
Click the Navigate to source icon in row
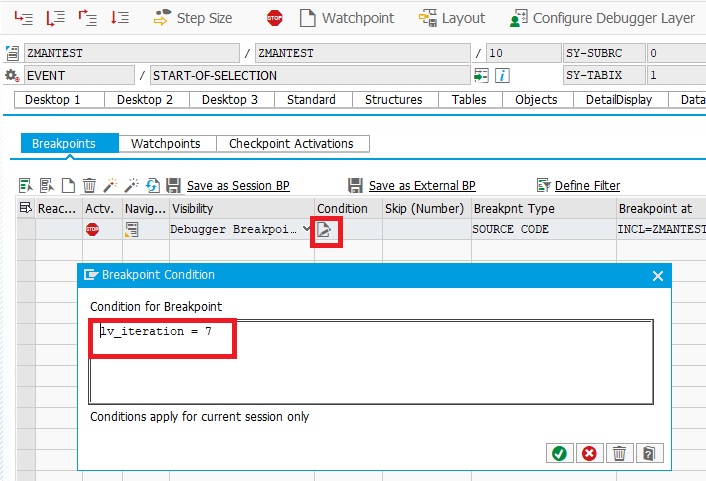131,229
